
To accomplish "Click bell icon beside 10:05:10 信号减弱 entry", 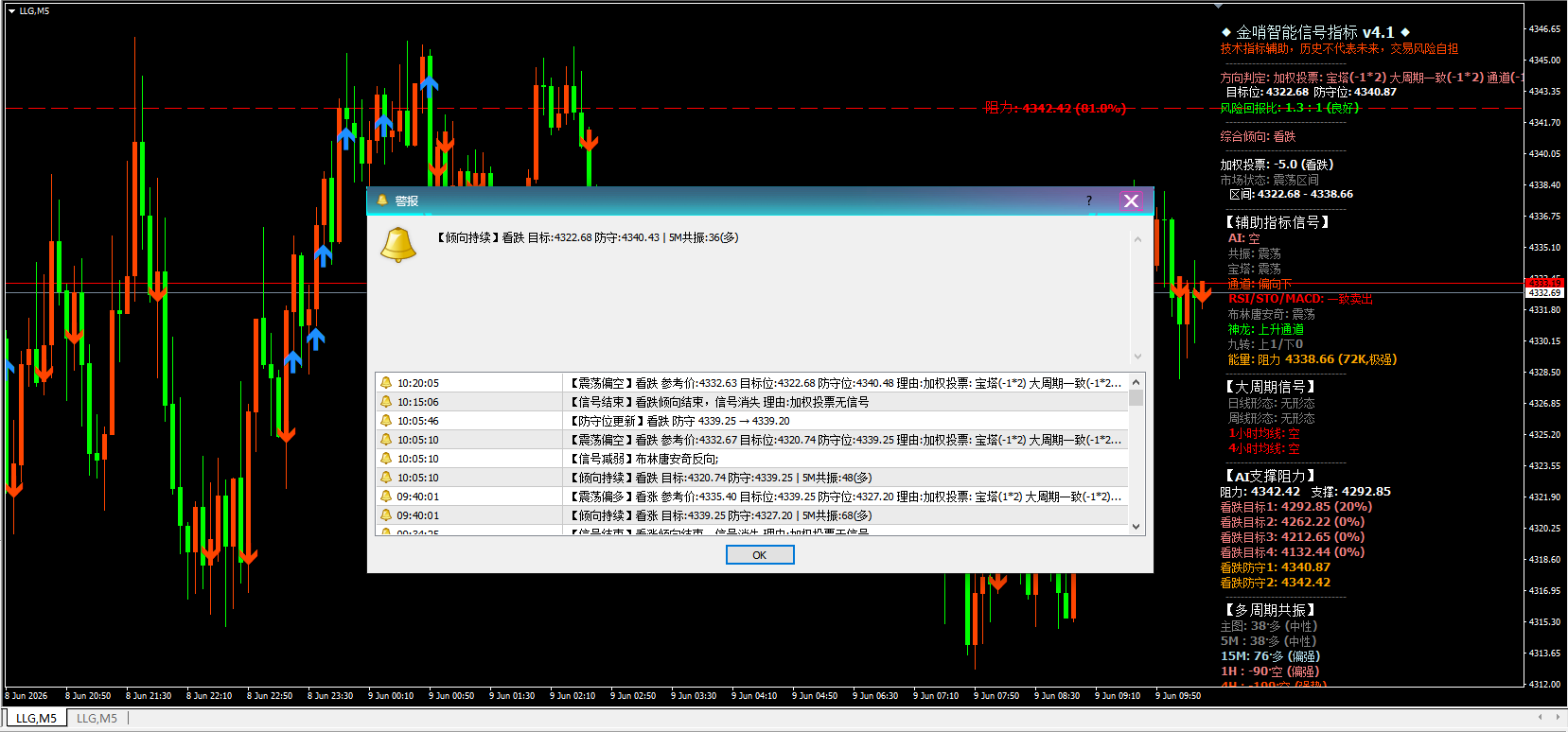I will tap(386, 459).
